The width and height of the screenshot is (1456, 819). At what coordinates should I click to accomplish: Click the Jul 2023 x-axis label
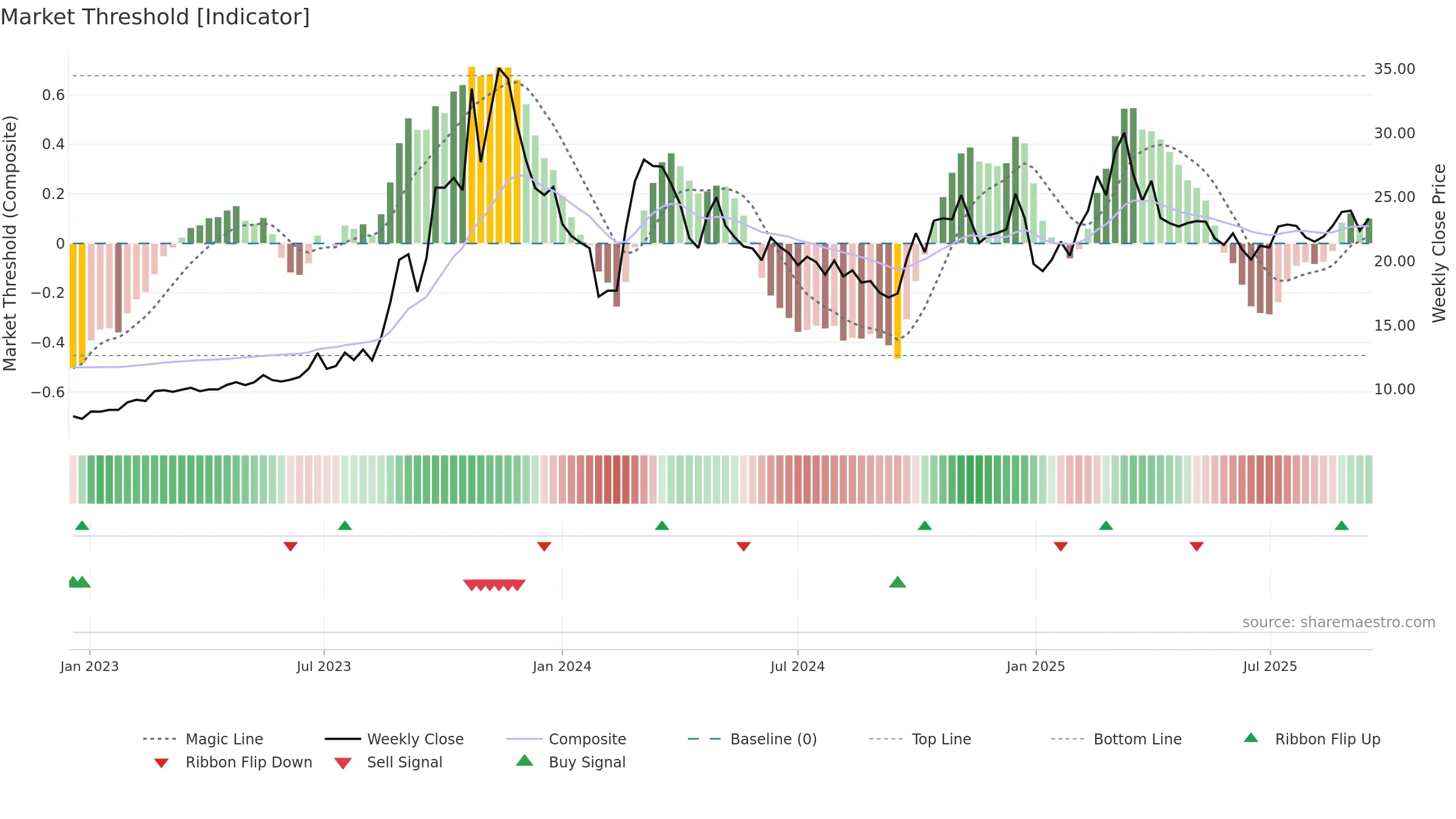324,667
